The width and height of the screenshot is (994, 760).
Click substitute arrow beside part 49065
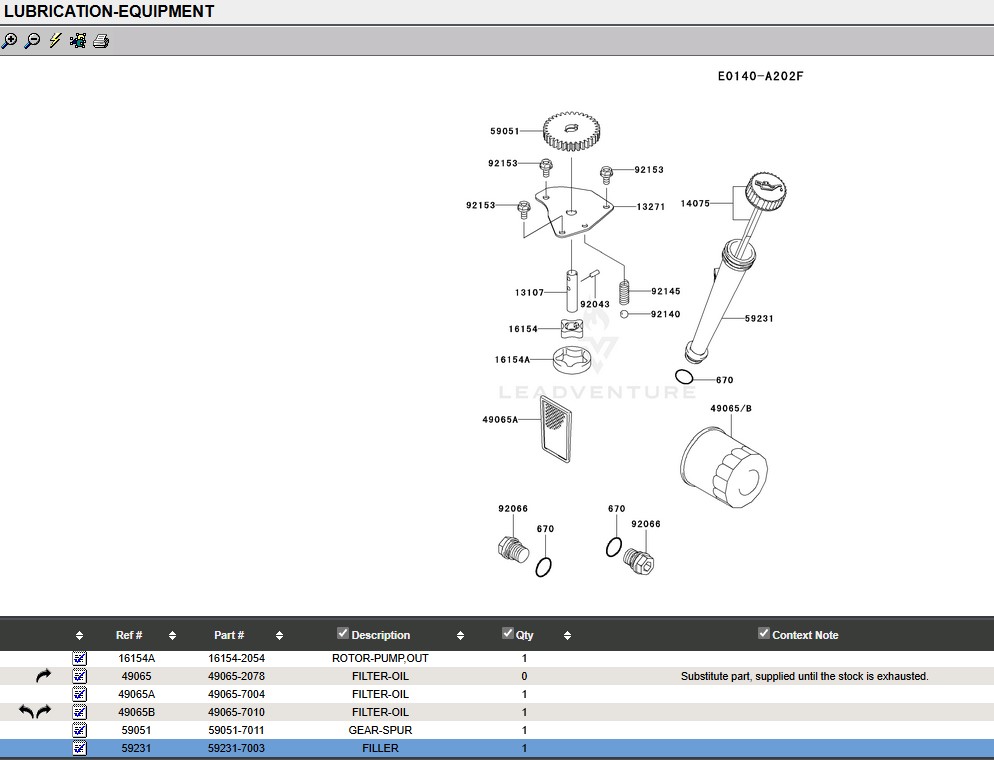coord(43,677)
